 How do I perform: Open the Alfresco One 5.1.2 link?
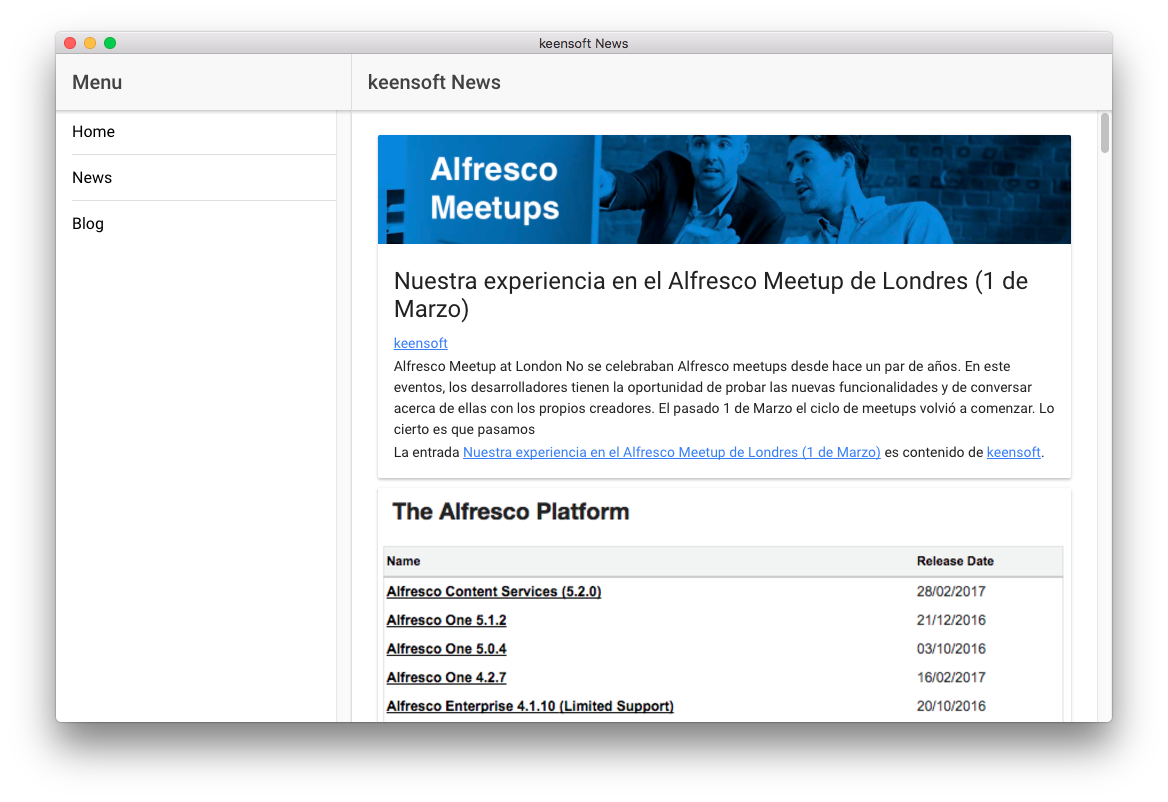(x=446, y=620)
